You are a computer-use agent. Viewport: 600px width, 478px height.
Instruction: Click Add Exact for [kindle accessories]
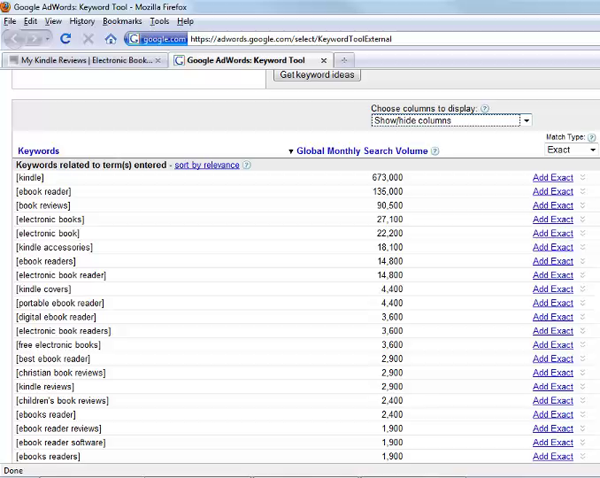tap(552, 247)
